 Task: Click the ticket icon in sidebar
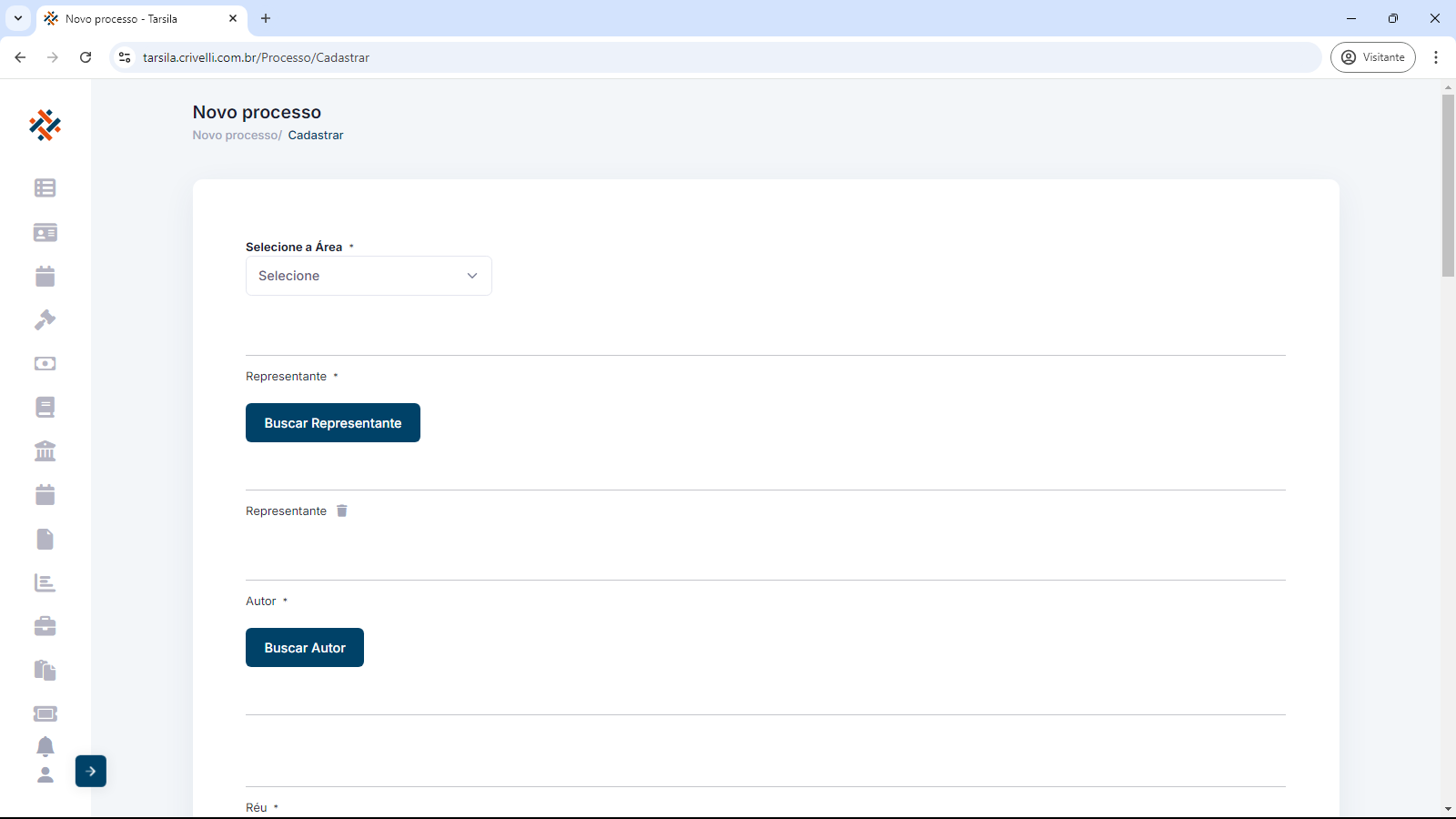click(x=45, y=713)
